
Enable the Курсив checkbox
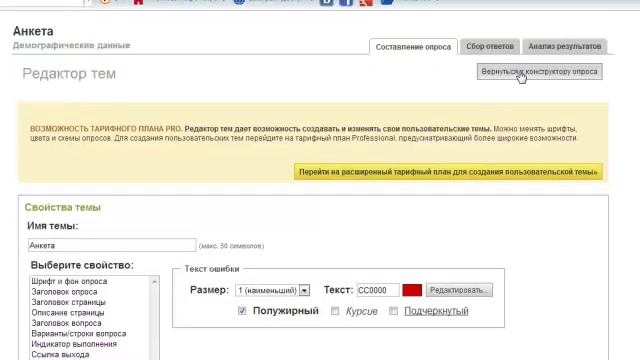click(335, 311)
